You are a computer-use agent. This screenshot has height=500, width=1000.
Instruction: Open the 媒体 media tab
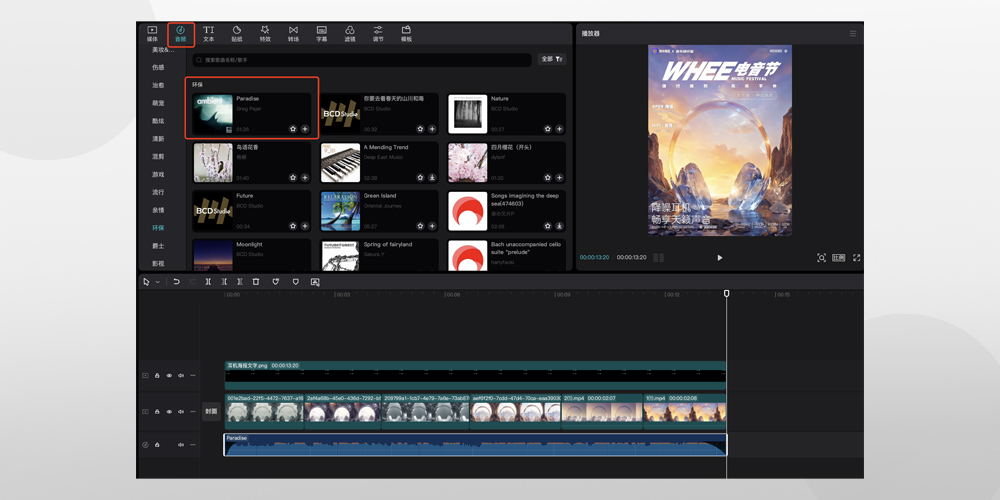(x=152, y=33)
